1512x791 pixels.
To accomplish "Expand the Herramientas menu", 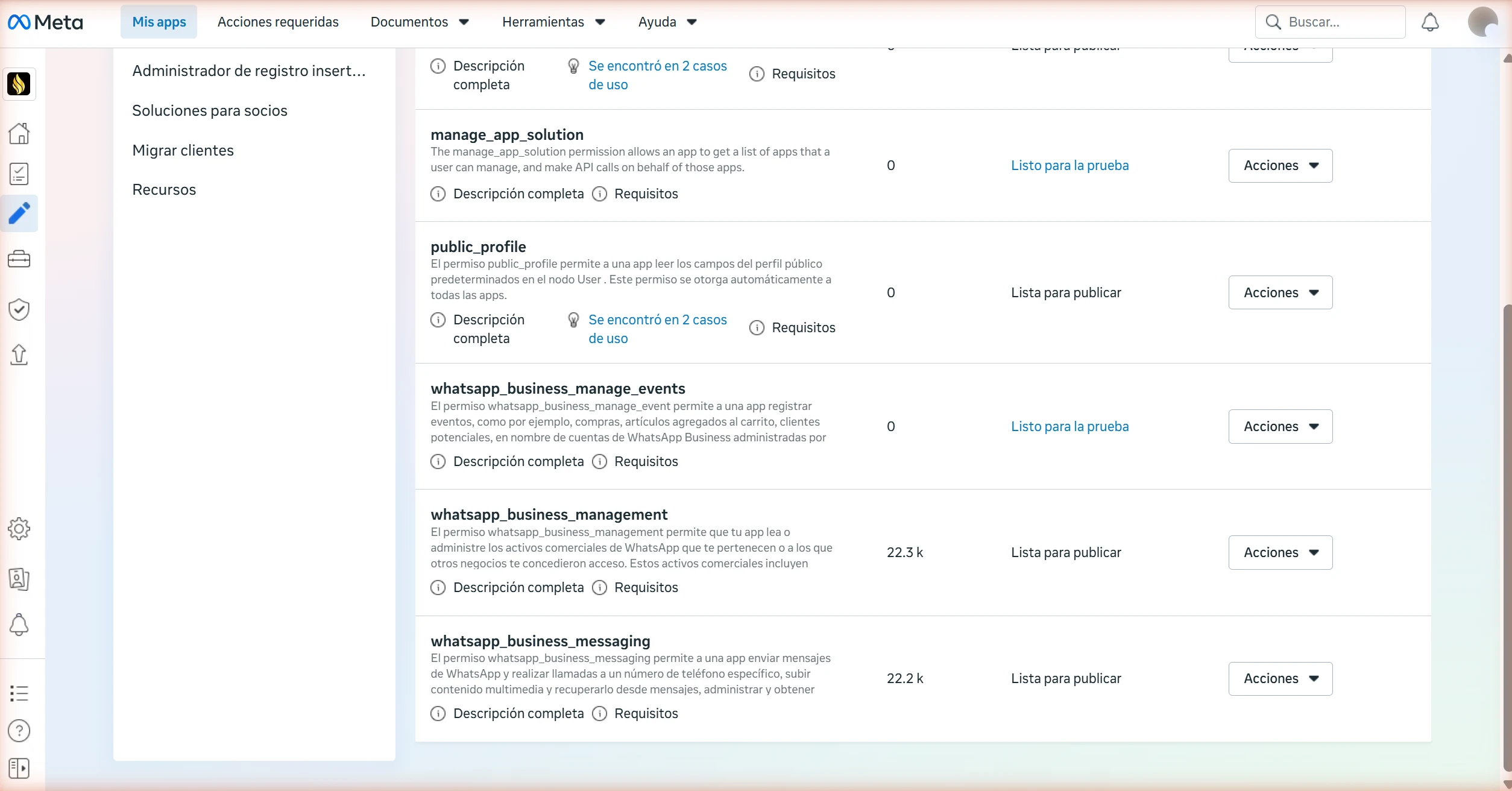I will point(553,22).
